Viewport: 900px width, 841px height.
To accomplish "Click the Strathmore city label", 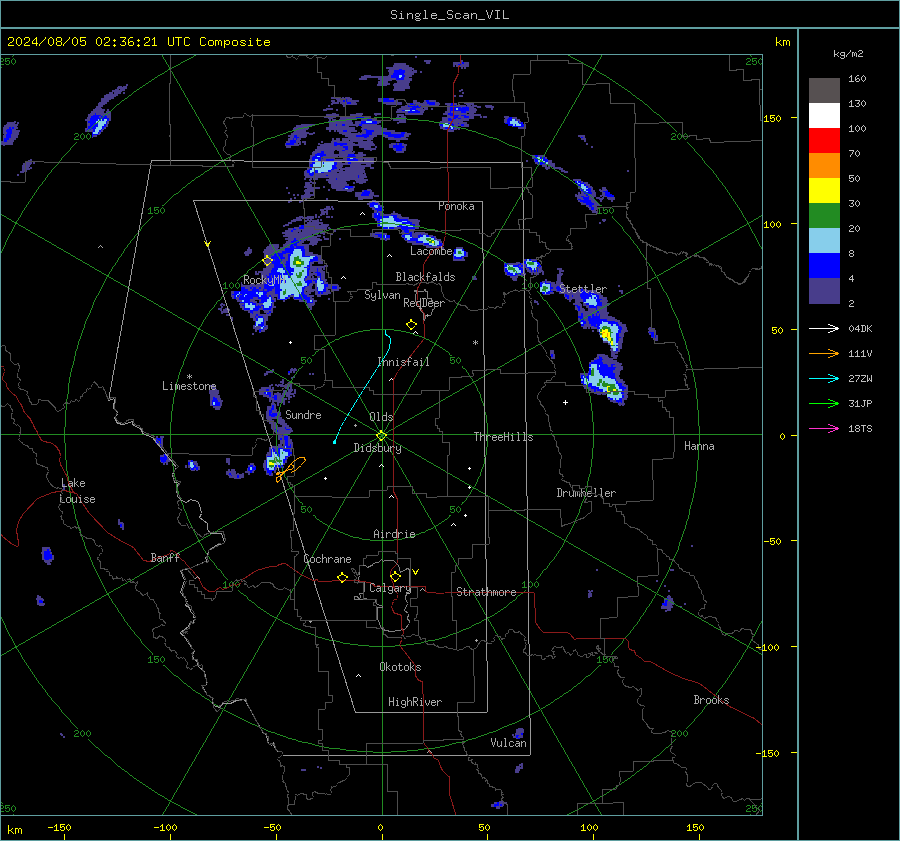I will tap(486, 592).
